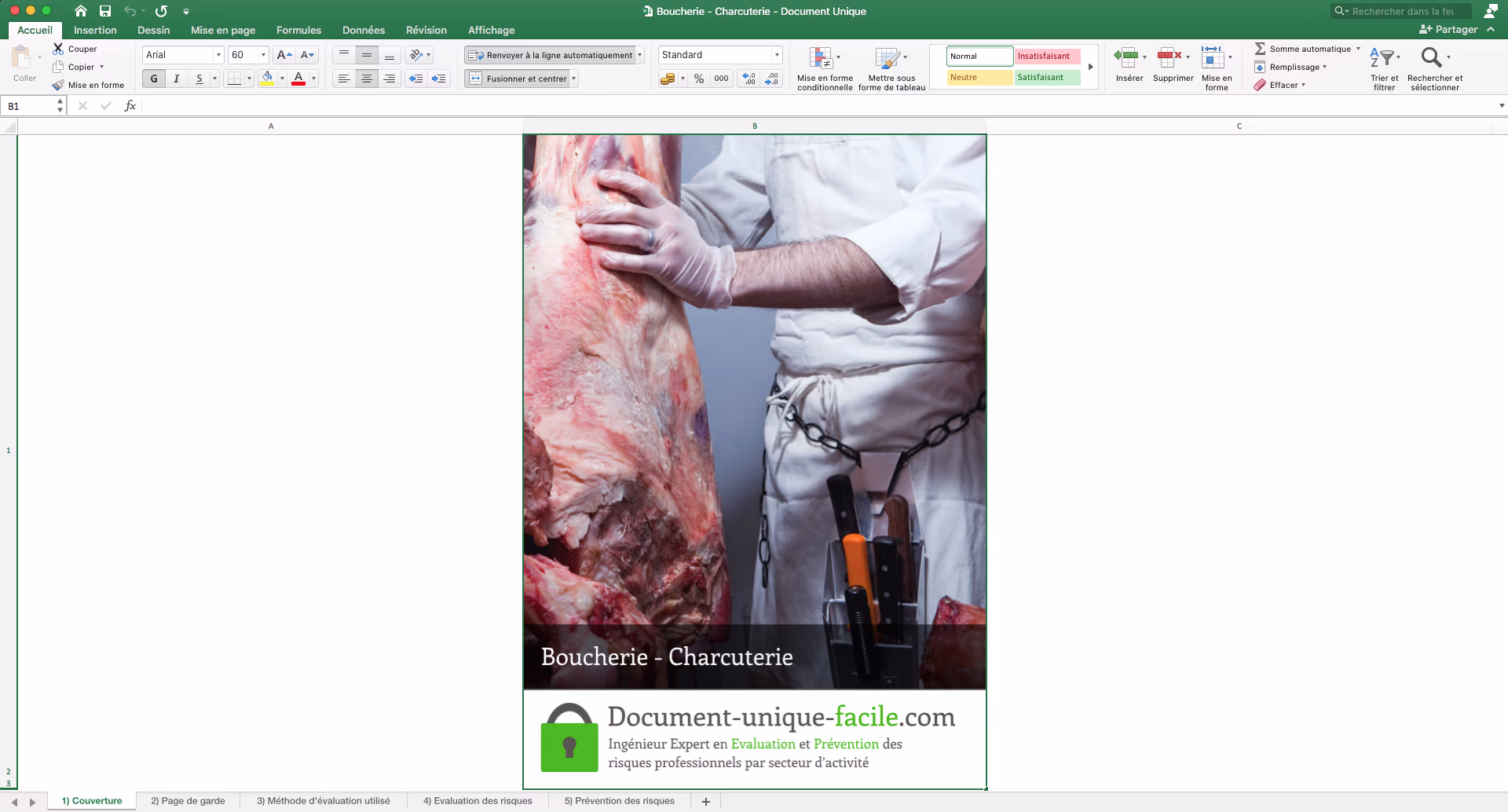Redo the last action

pos(161,11)
